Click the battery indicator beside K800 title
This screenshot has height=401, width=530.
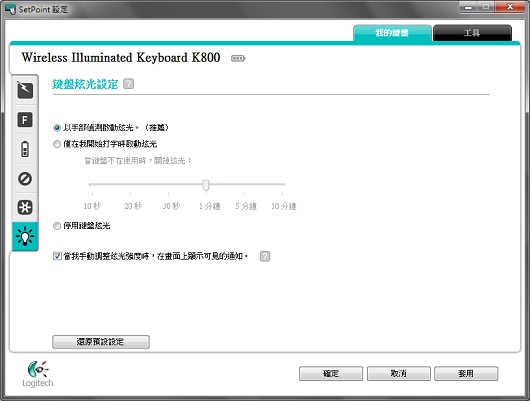[x=238, y=58]
